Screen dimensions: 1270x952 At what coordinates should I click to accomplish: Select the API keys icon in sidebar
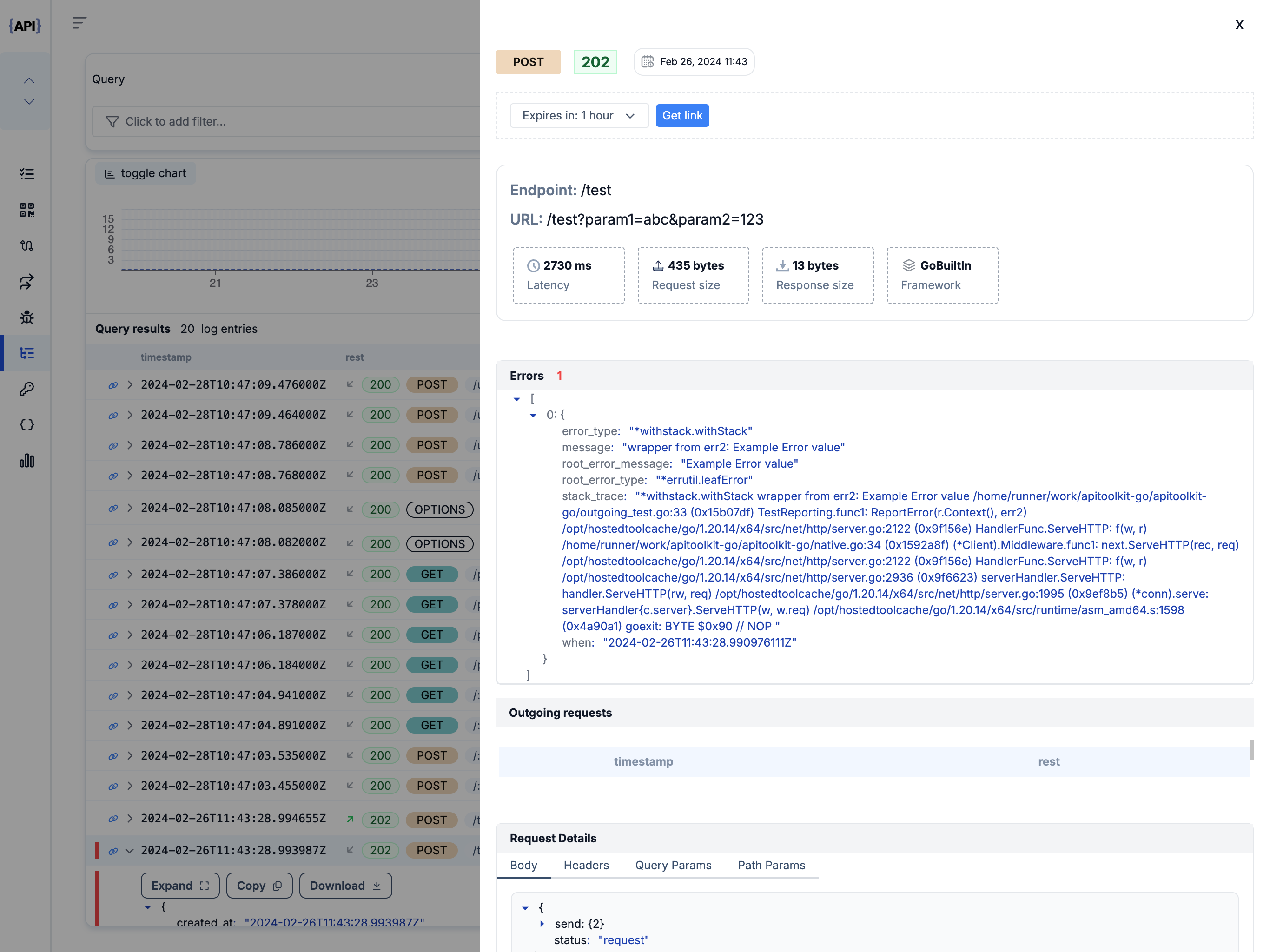(x=26, y=389)
